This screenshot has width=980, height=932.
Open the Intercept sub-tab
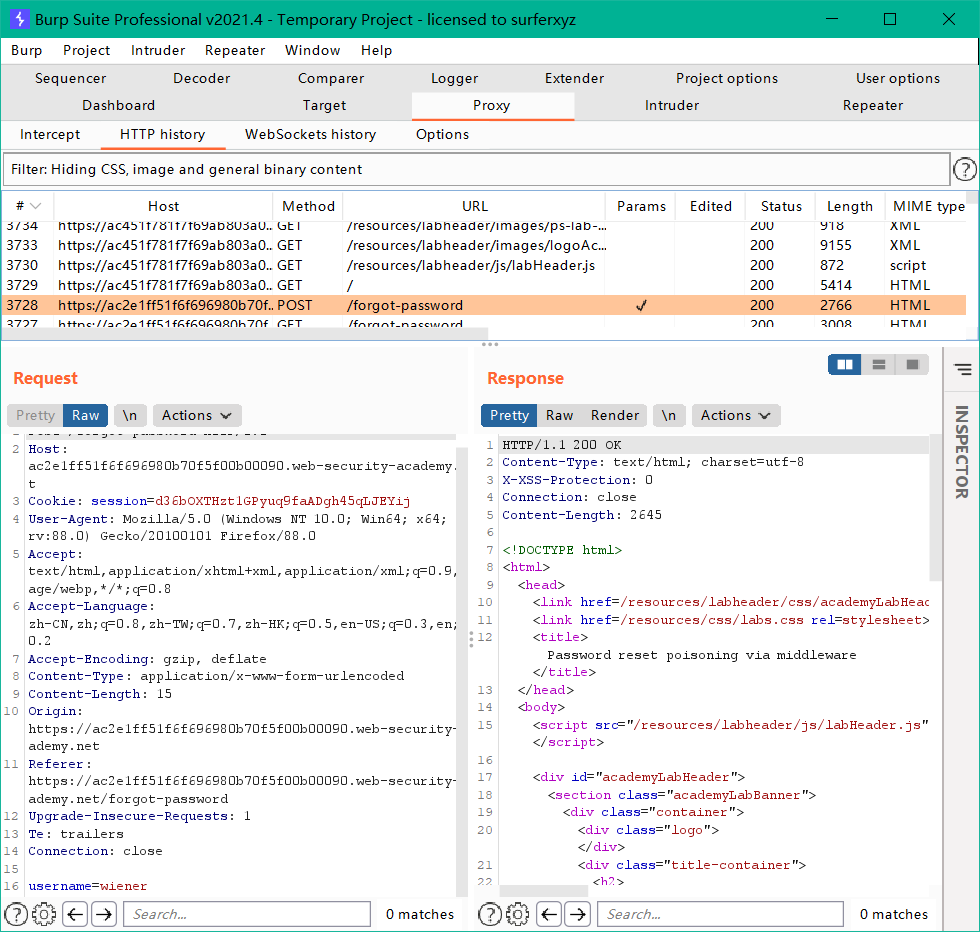click(50, 134)
